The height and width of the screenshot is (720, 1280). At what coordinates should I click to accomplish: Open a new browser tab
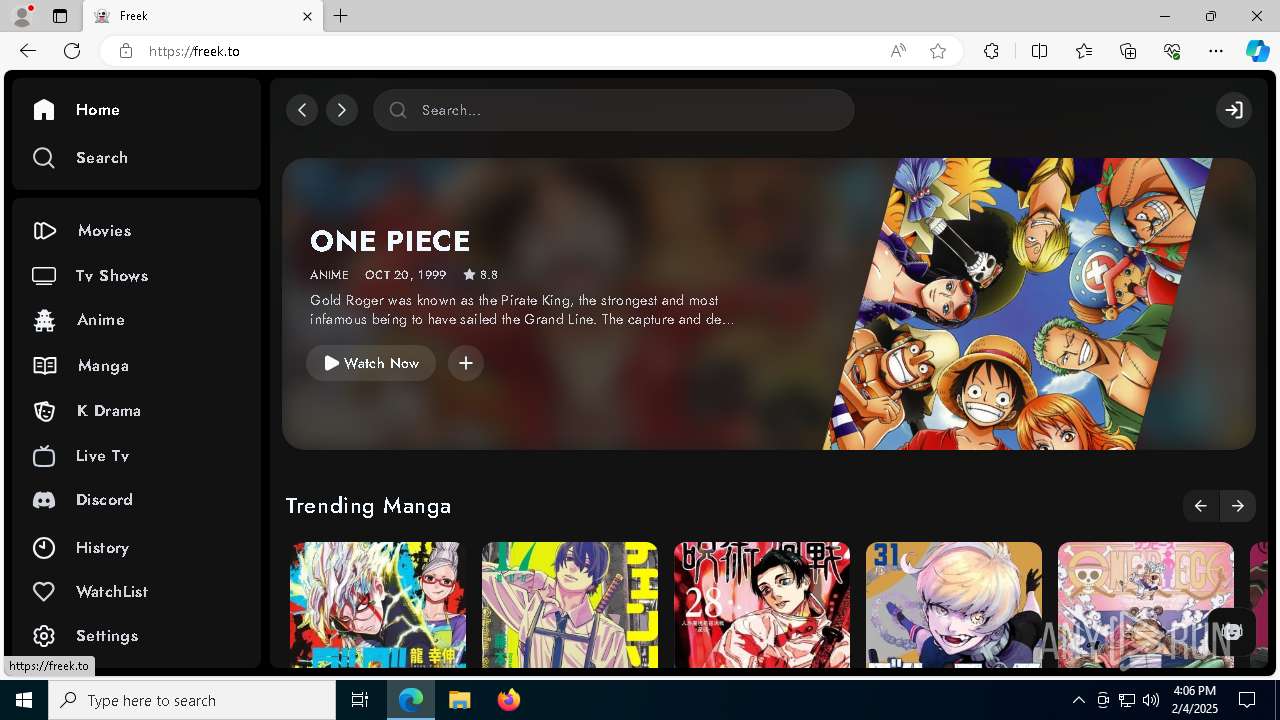pos(341,16)
